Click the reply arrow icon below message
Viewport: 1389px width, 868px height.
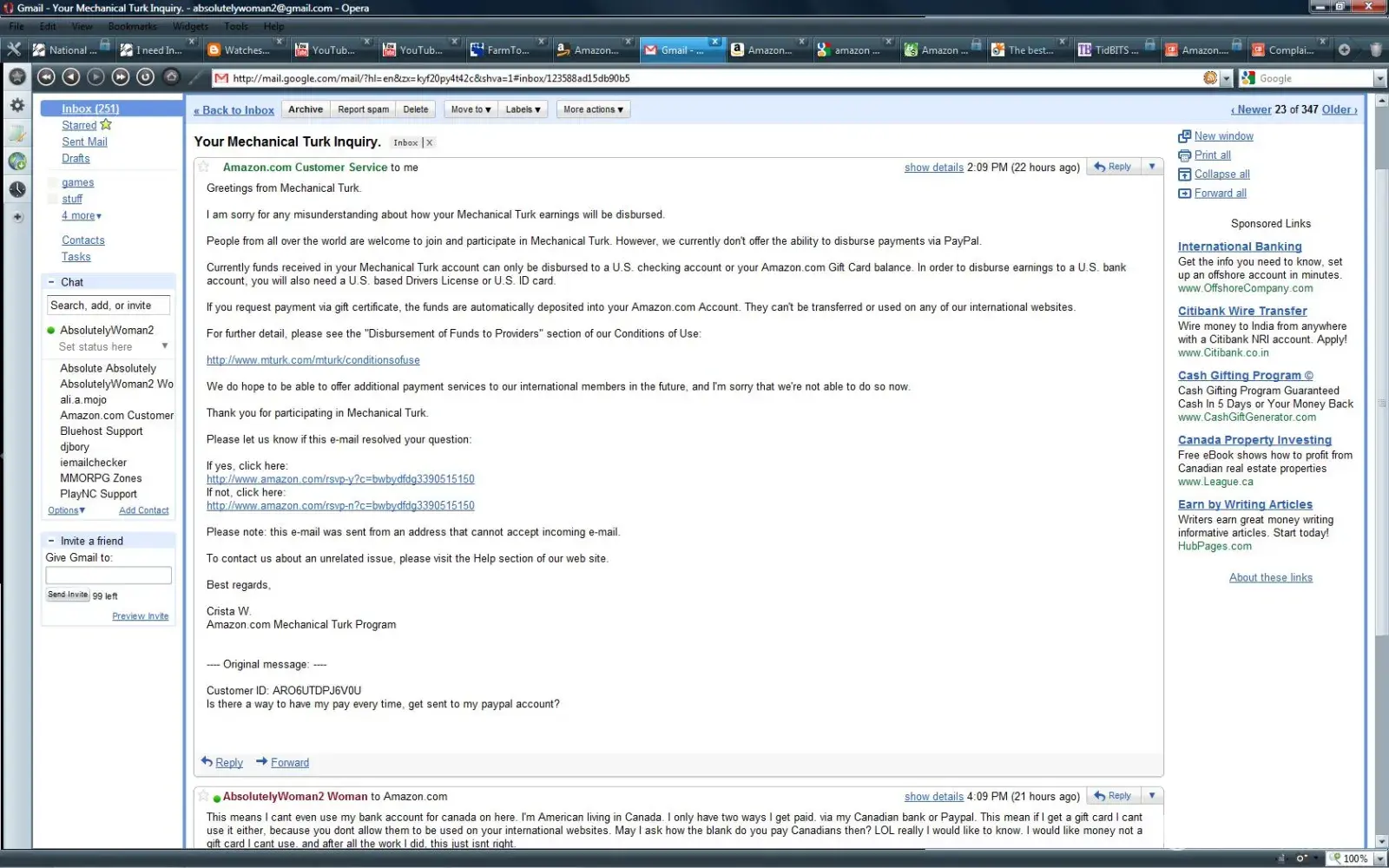(207, 761)
